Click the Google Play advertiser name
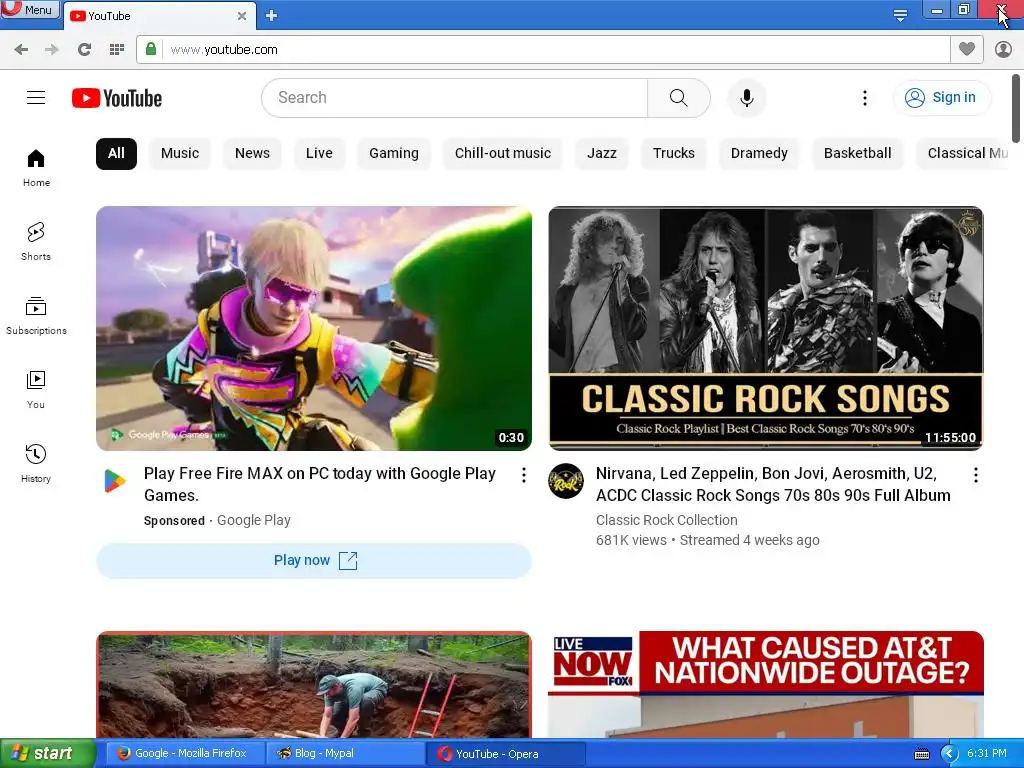This screenshot has height=768, width=1024. (253, 520)
